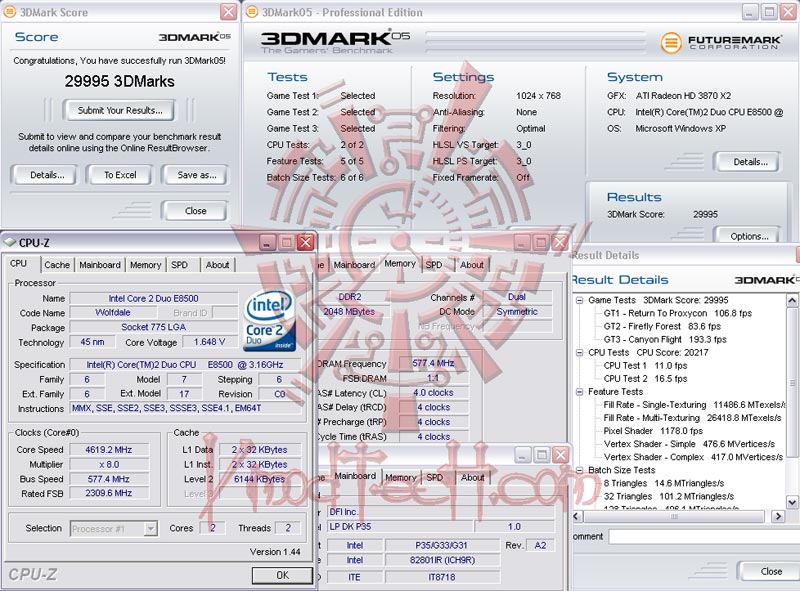This screenshot has height=591, width=800.
Task: Click Save as button
Action: click(x=196, y=175)
